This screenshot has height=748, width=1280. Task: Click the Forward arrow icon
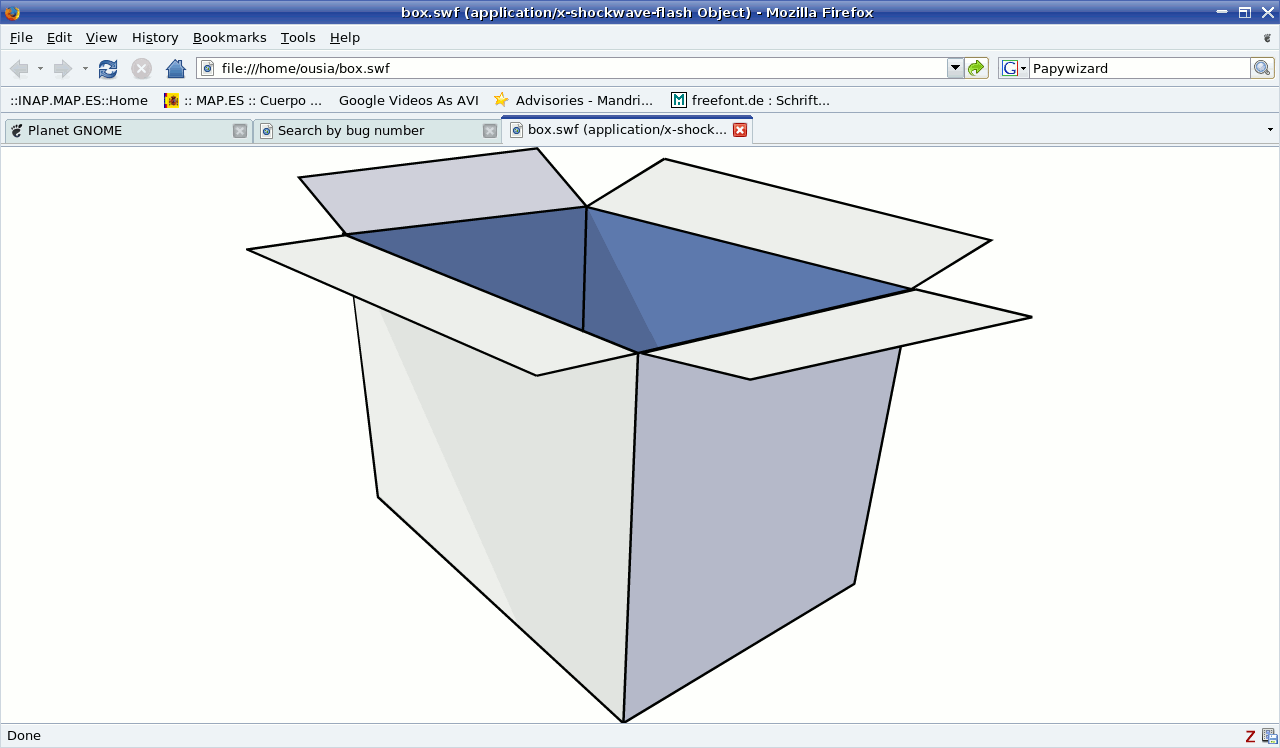click(63, 69)
